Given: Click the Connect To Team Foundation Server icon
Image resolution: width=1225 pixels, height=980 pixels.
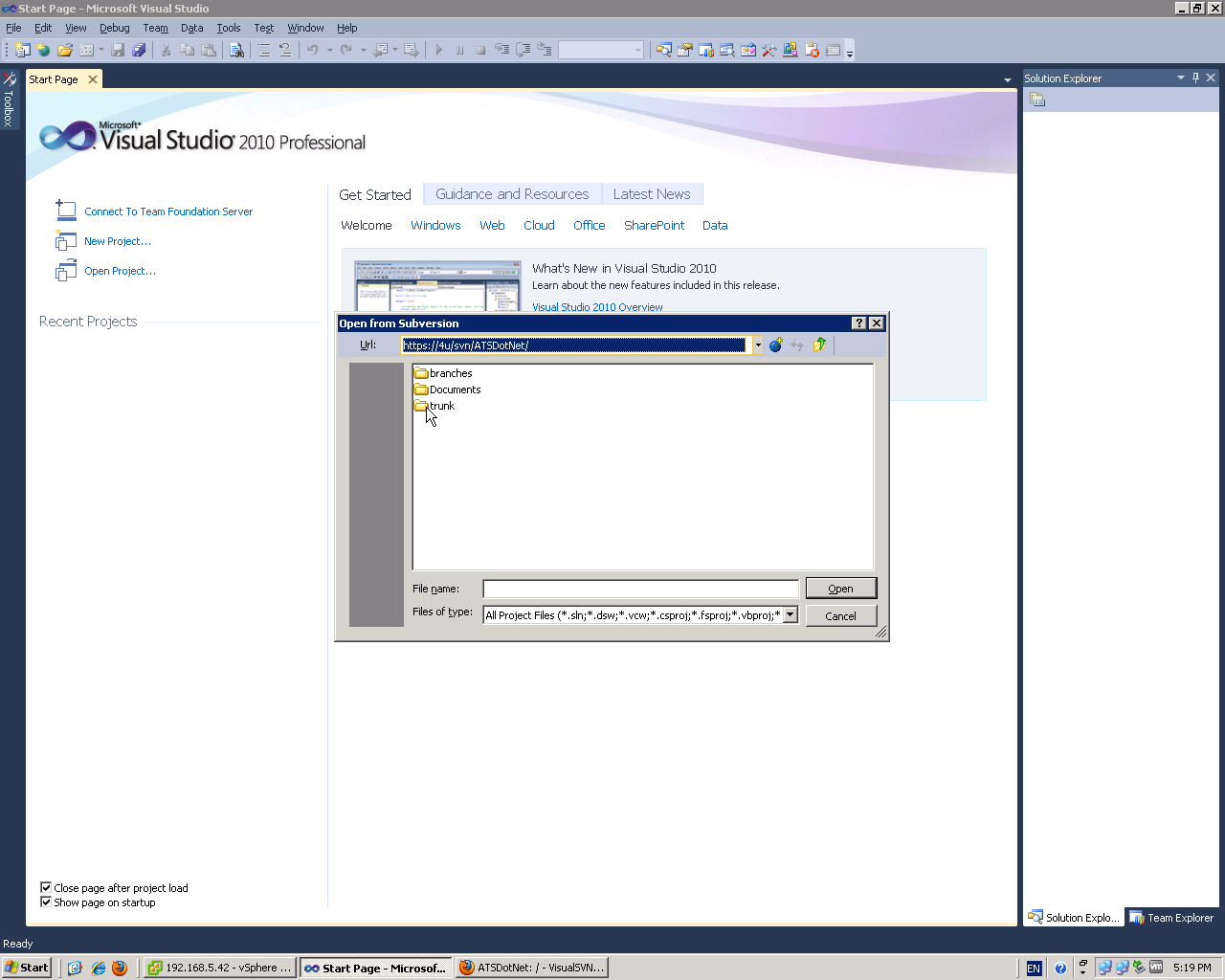Looking at the screenshot, I should tap(66, 211).
